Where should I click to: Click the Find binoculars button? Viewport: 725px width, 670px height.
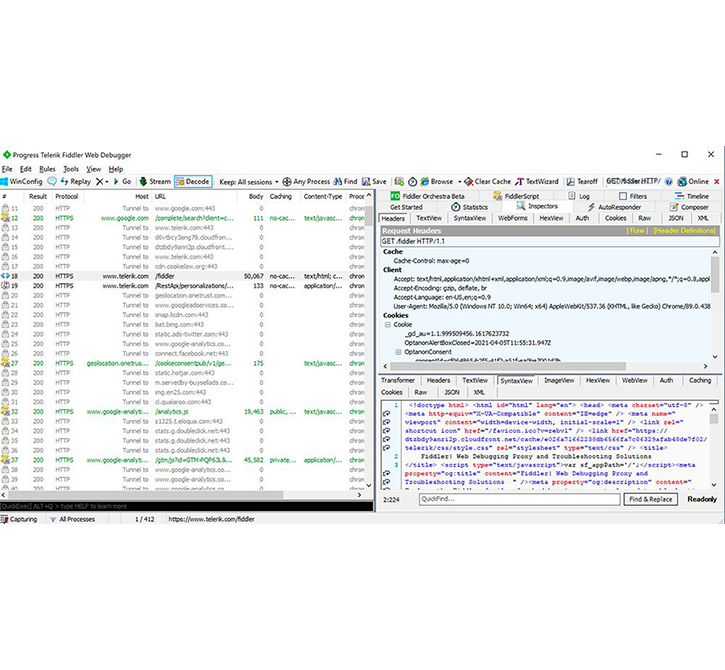pyautogui.click(x=345, y=182)
